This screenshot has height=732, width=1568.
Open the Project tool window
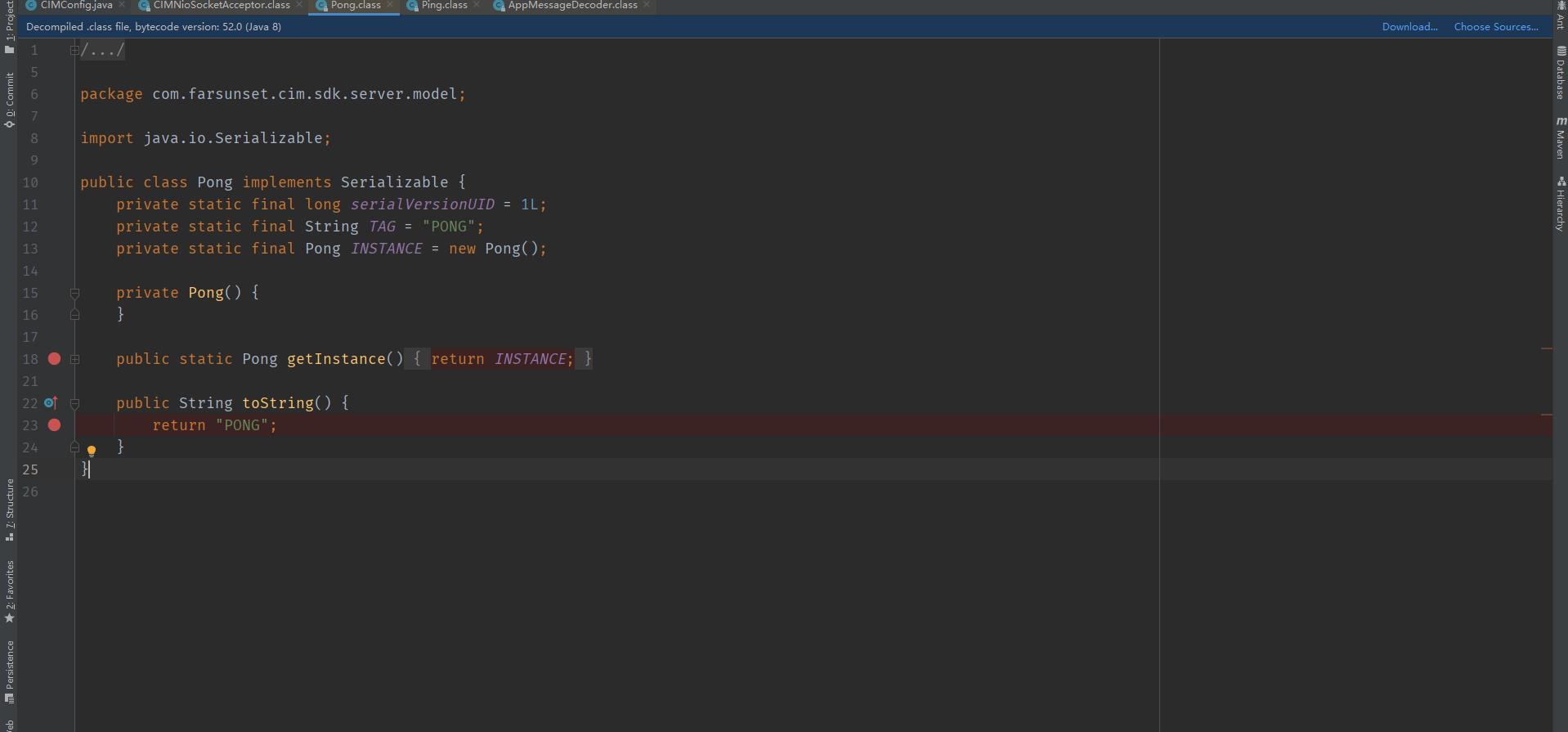[x=9, y=27]
